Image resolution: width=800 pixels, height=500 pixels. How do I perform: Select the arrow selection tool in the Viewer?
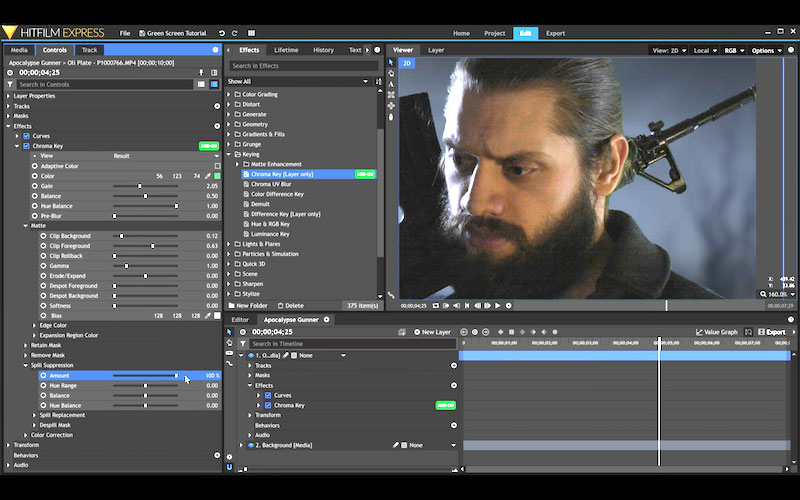[x=391, y=63]
